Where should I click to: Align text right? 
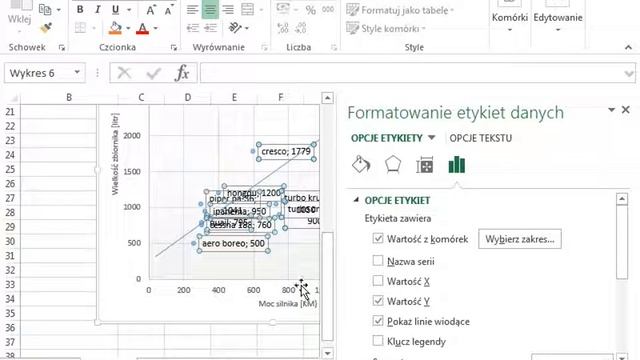(x=228, y=9)
